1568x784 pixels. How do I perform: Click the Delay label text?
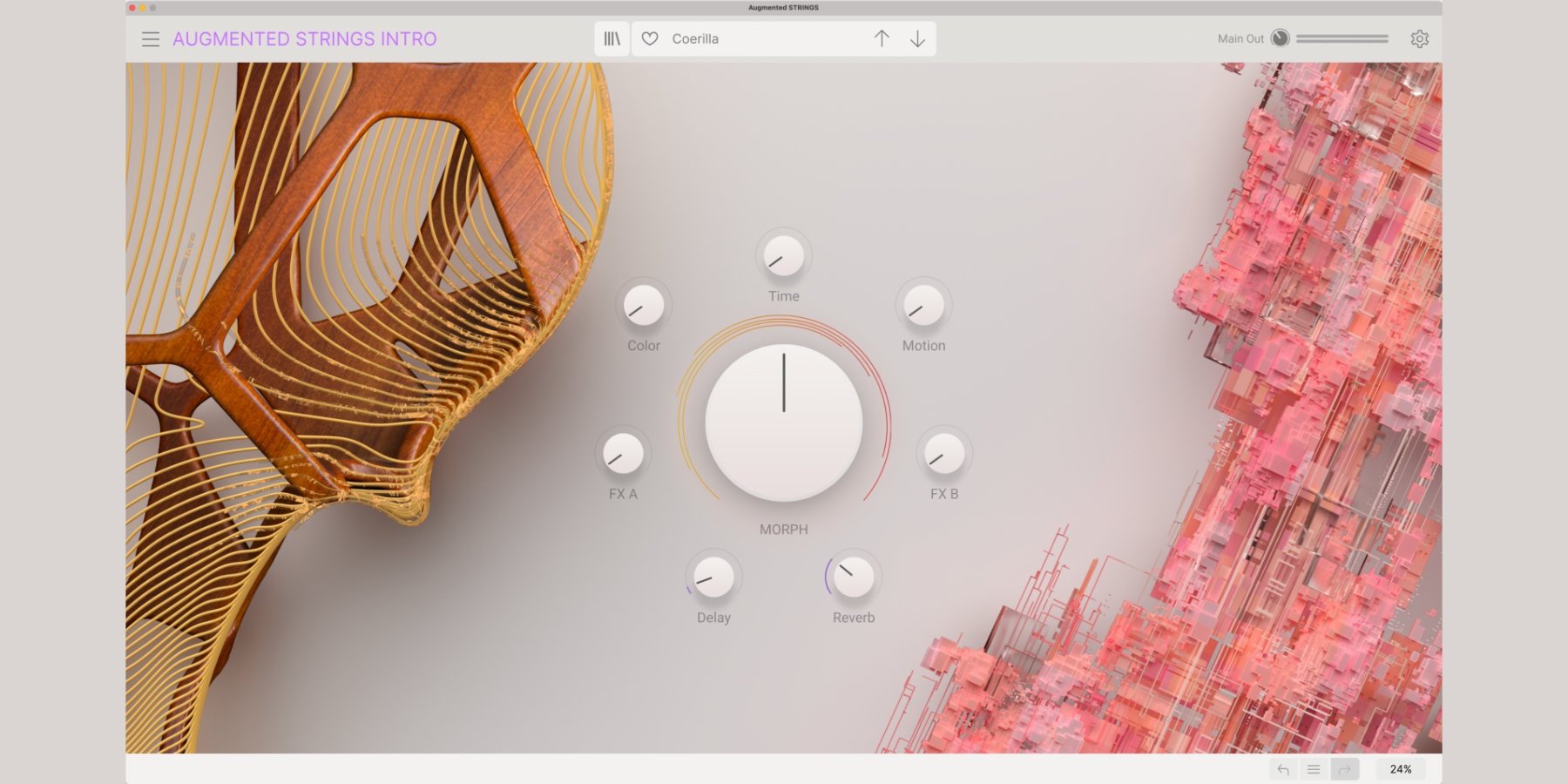pos(713,618)
